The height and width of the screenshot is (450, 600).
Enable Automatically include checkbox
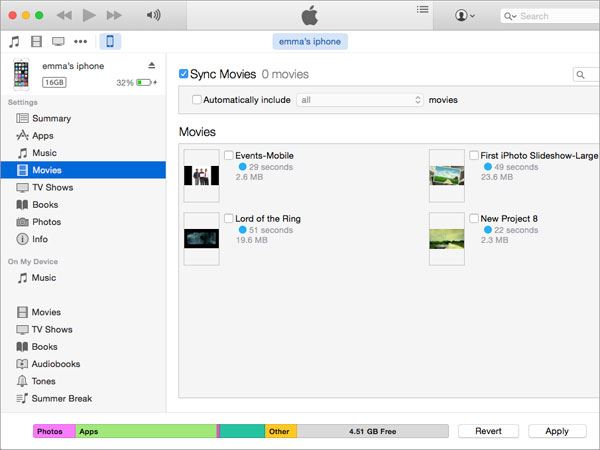point(197,99)
